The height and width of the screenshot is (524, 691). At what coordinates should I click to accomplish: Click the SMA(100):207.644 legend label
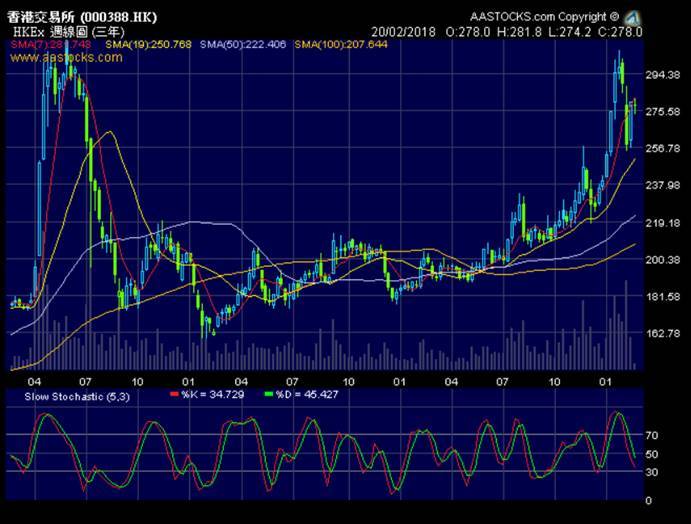tap(341, 45)
